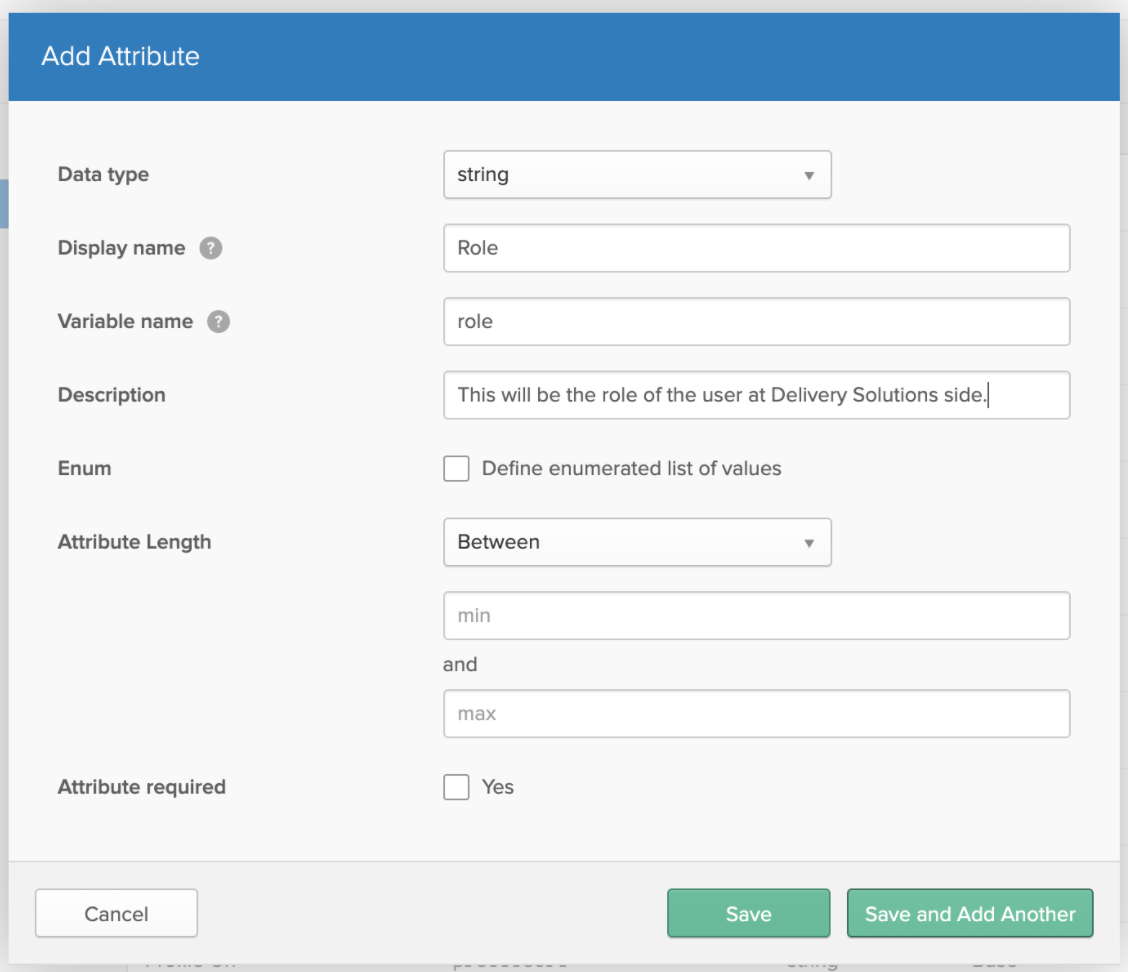1128x972 pixels.
Task: Open the Data type string dropdown
Action: (x=637, y=175)
